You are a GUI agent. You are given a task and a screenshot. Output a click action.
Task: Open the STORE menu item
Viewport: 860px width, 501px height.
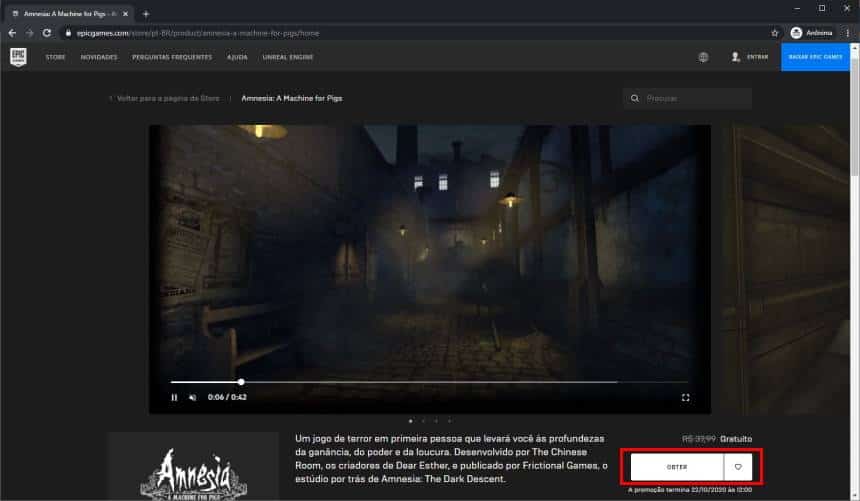(x=55, y=57)
